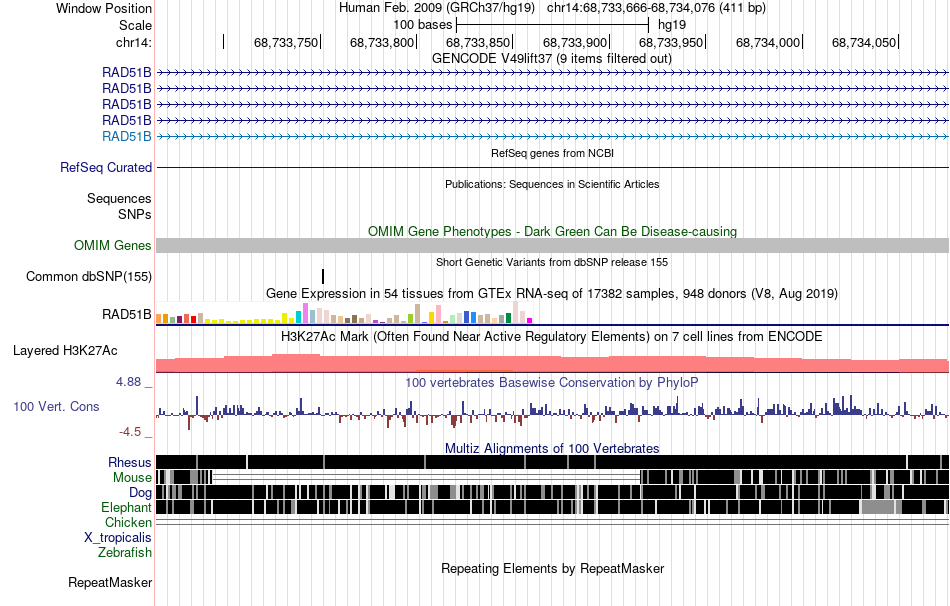Click the Common dbSNP(155) label
Viewport: 950px width, 606px height.
(89, 276)
